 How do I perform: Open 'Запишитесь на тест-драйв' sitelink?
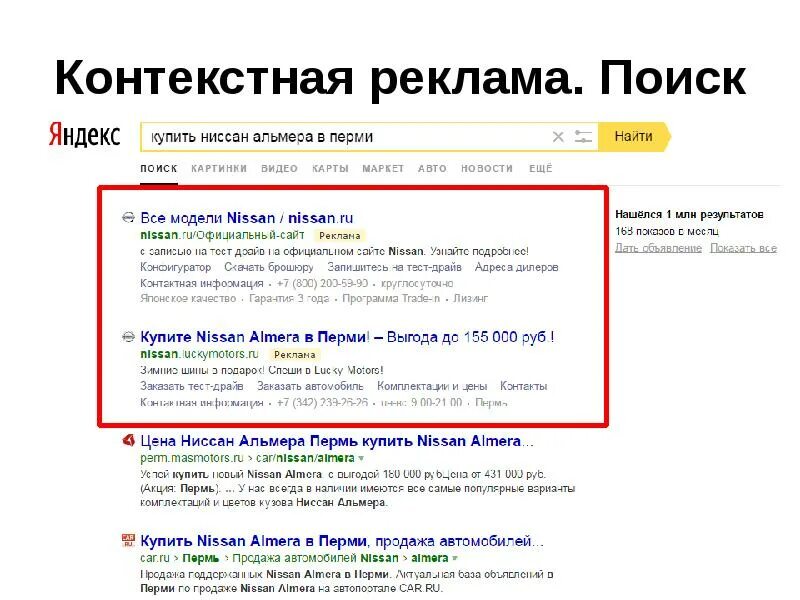[x=394, y=267]
